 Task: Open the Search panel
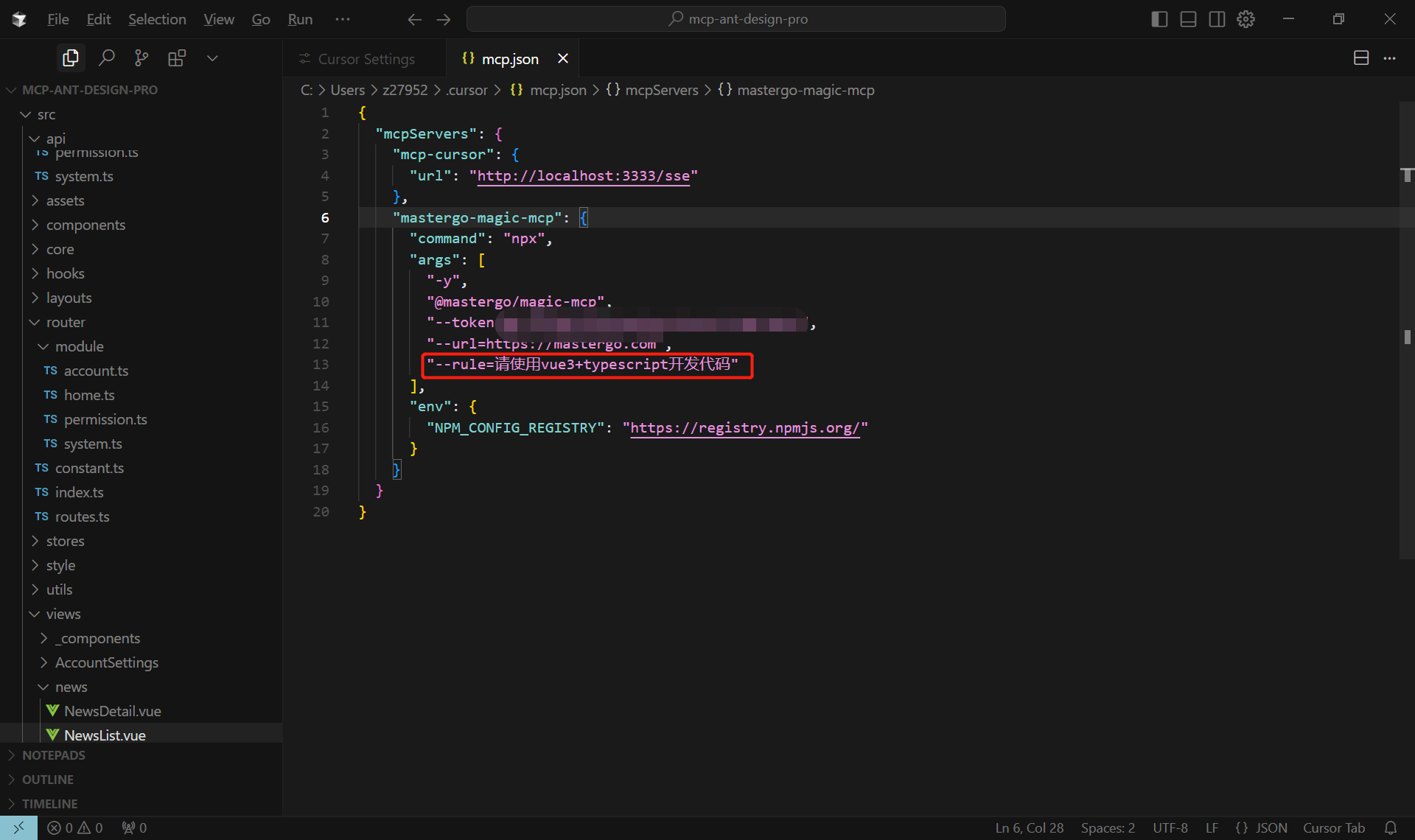click(x=106, y=58)
